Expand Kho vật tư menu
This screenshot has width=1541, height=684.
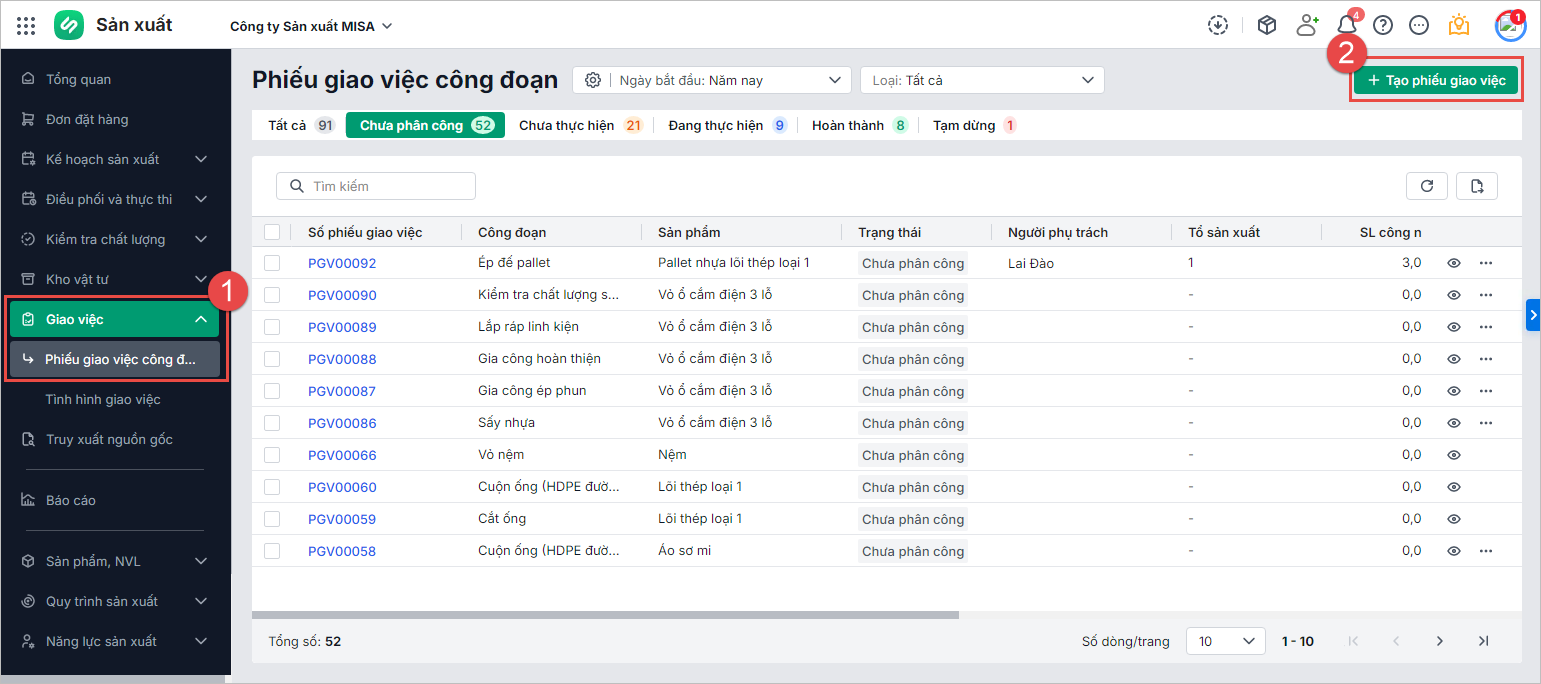[115, 279]
